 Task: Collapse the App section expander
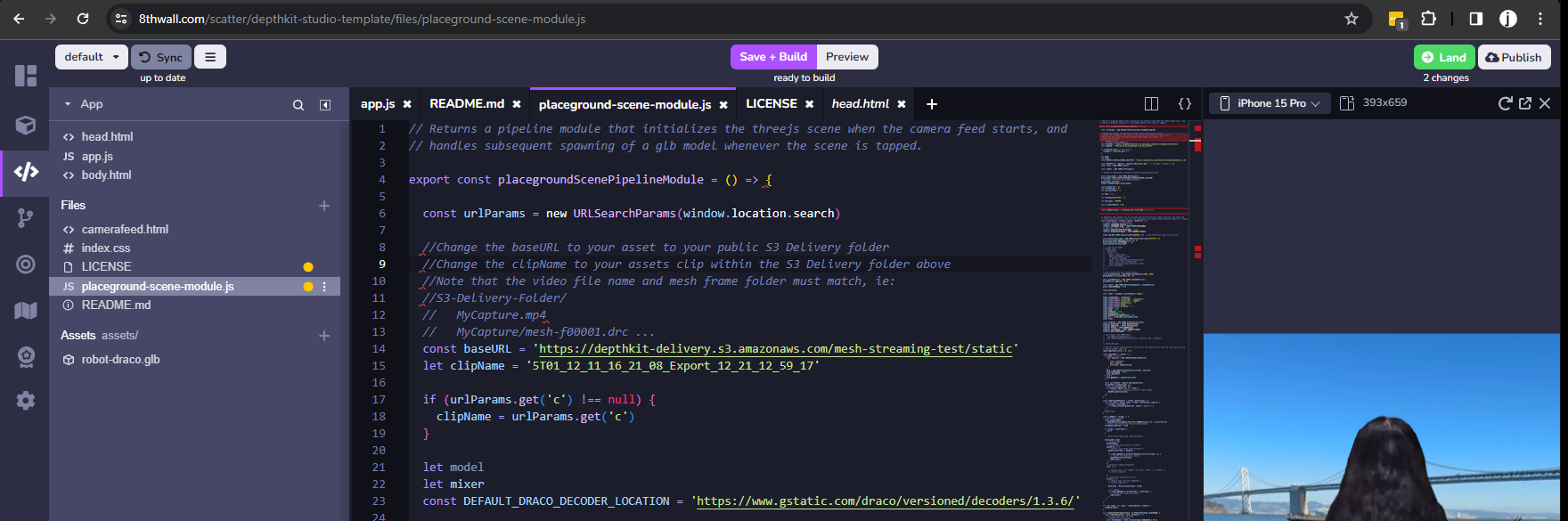(67, 104)
